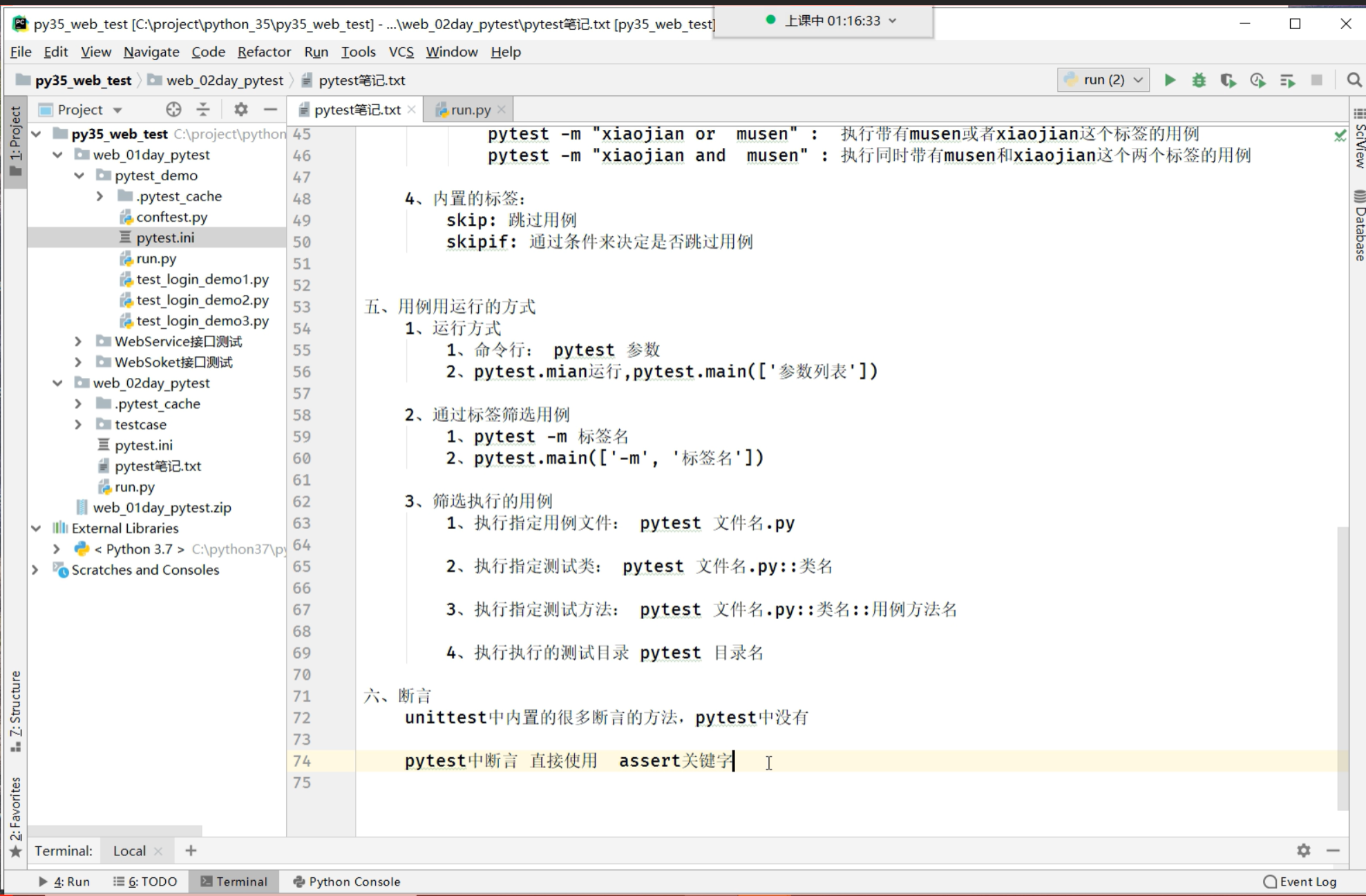Click the locate/scroll-from-source target icon
Image resolution: width=1366 pixels, height=896 pixels.
tap(173, 109)
